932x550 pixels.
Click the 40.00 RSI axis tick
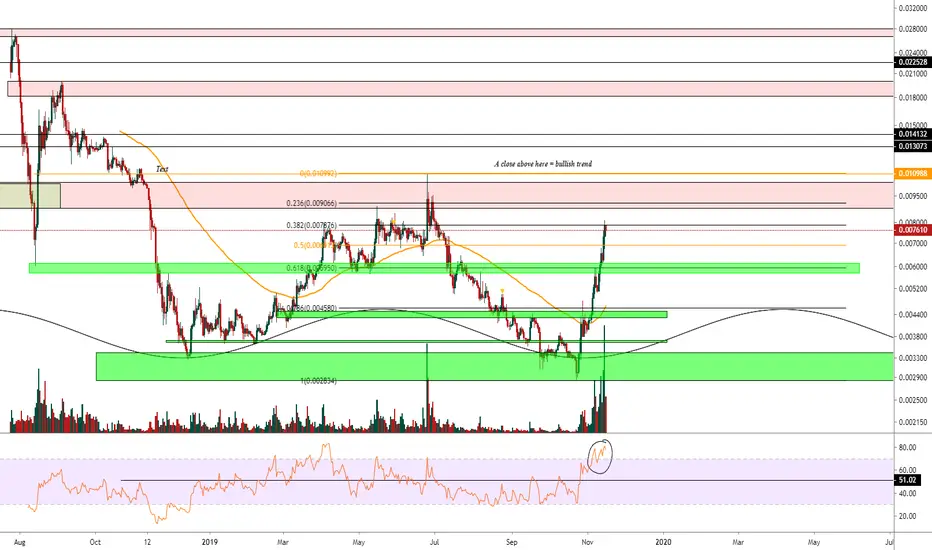coord(907,494)
